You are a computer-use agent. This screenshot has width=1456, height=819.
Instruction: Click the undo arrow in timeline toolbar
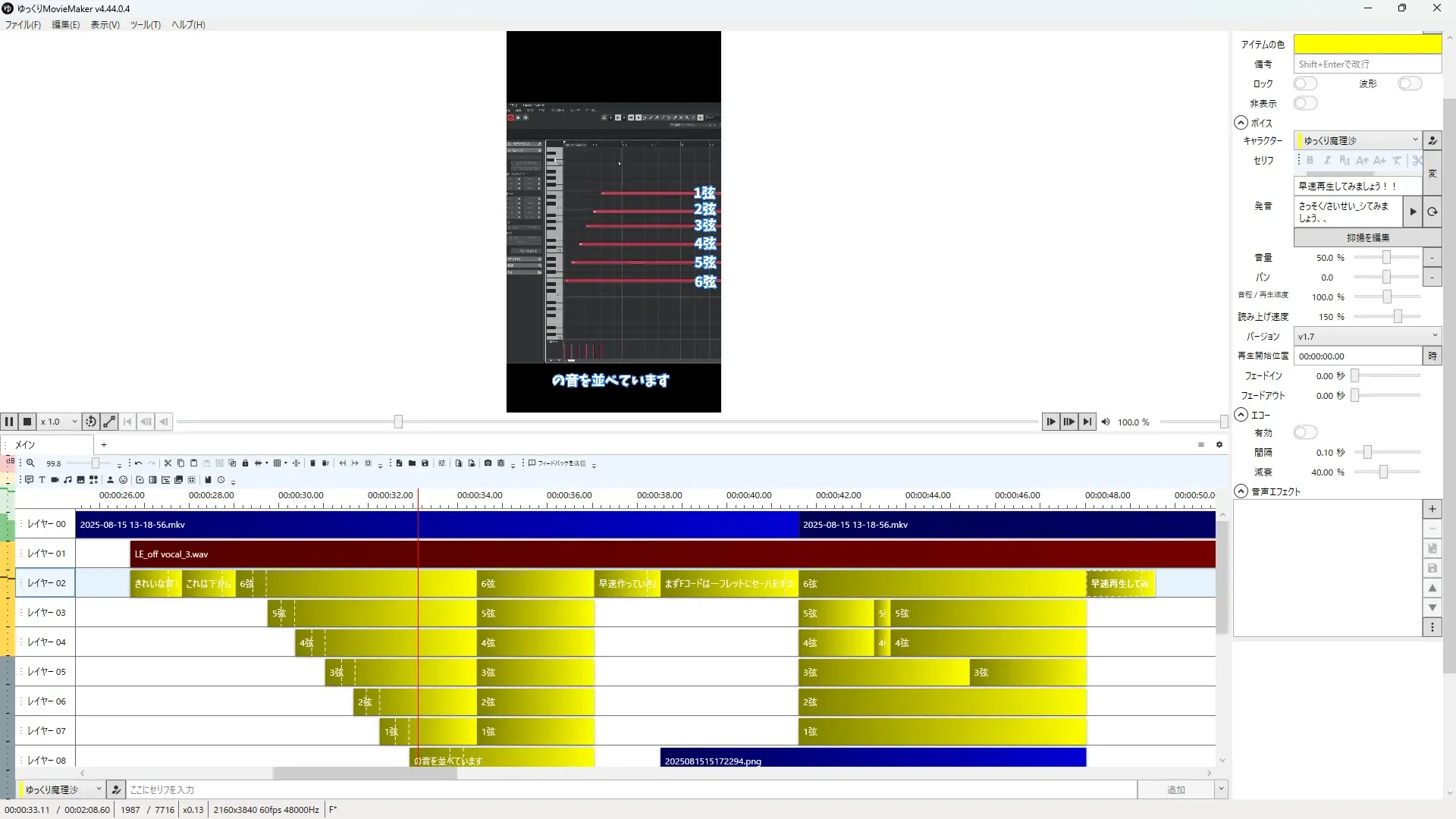coord(138,463)
